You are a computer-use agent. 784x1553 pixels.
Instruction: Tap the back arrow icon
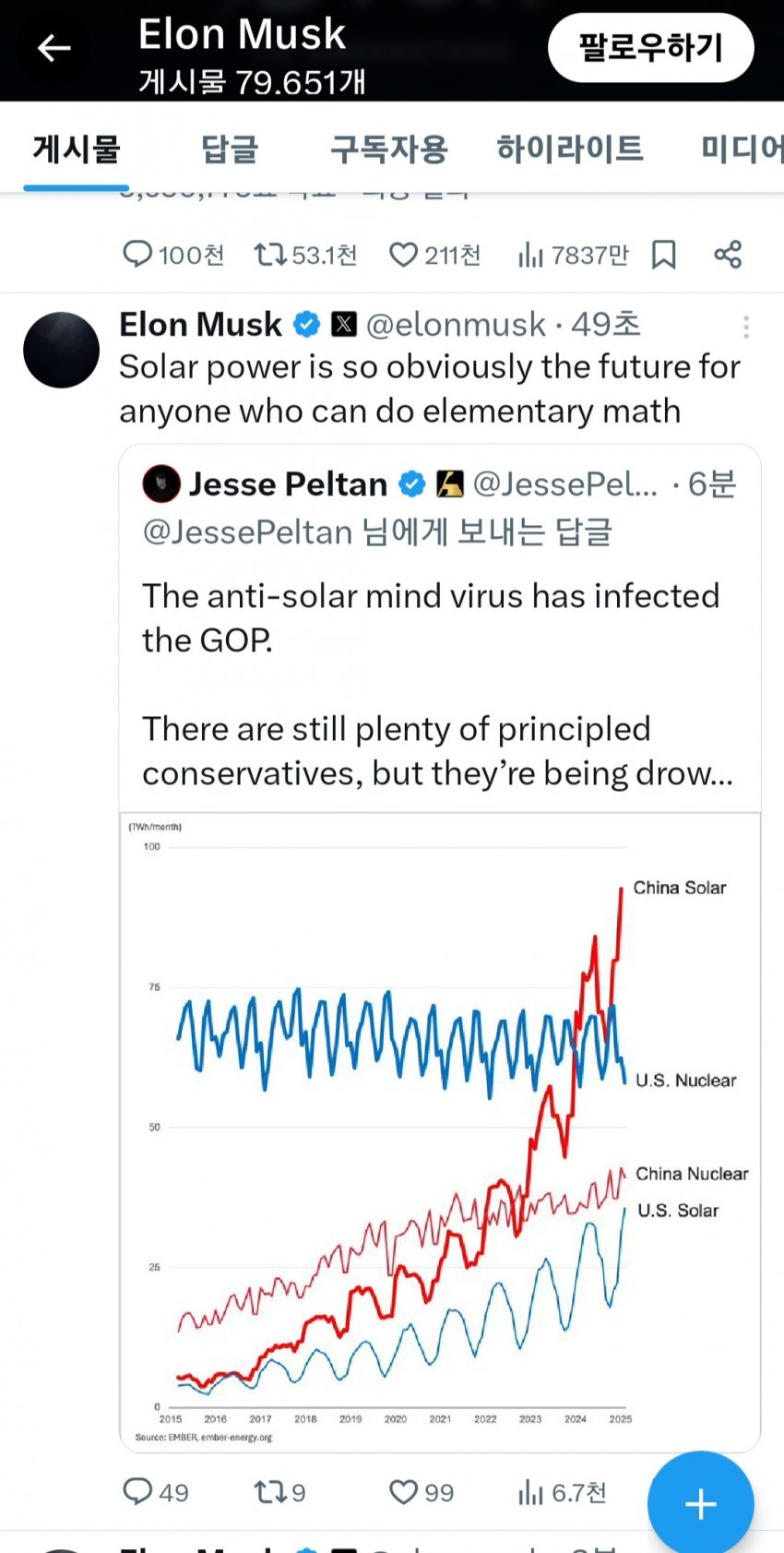53,48
